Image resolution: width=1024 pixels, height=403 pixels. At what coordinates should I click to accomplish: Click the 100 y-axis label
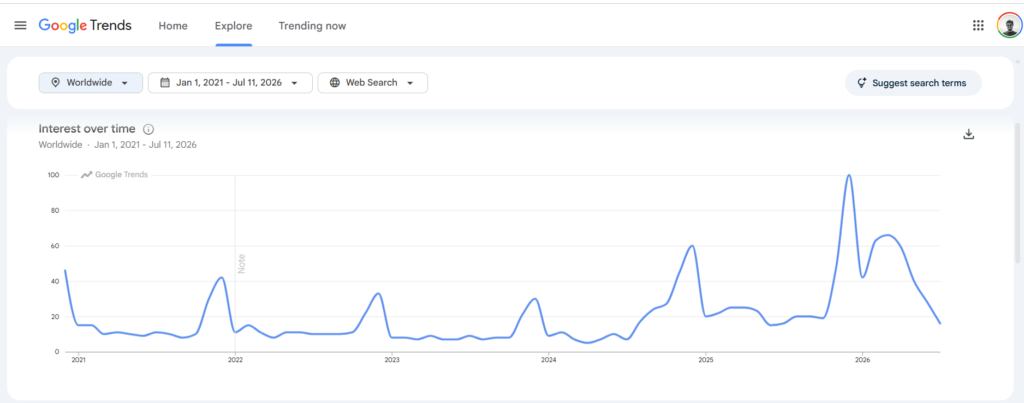(x=54, y=175)
